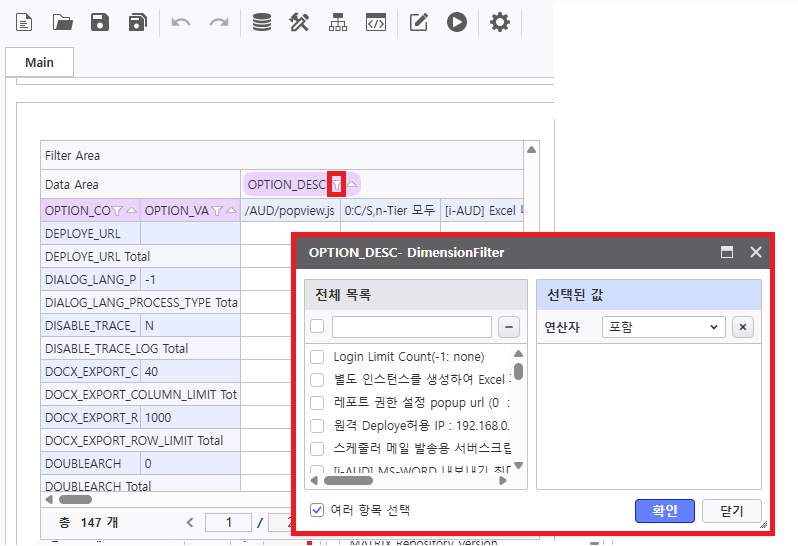Click the Save All toolbar icon
The height and width of the screenshot is (546, 798).
click(138, 22)
